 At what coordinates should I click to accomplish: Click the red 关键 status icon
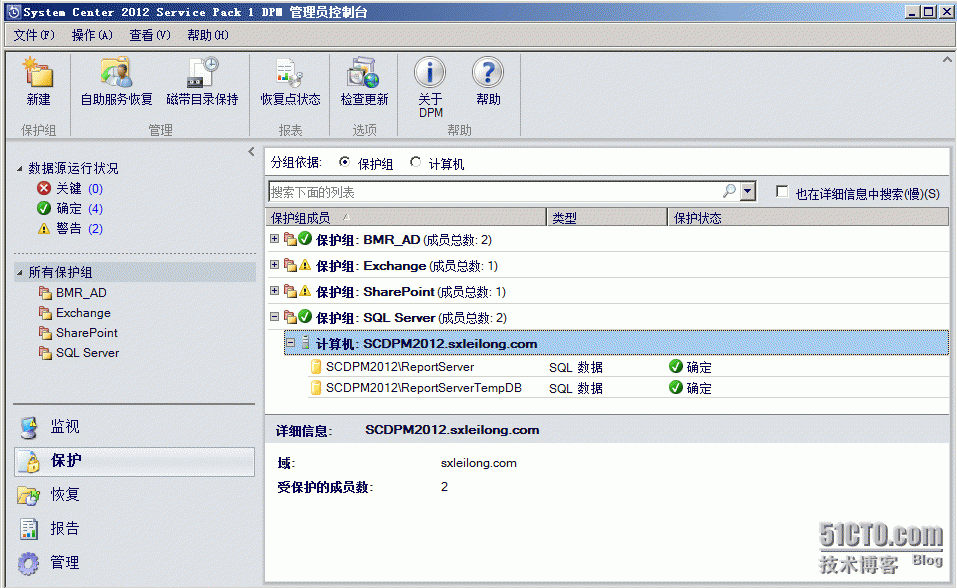coord(44,188)
